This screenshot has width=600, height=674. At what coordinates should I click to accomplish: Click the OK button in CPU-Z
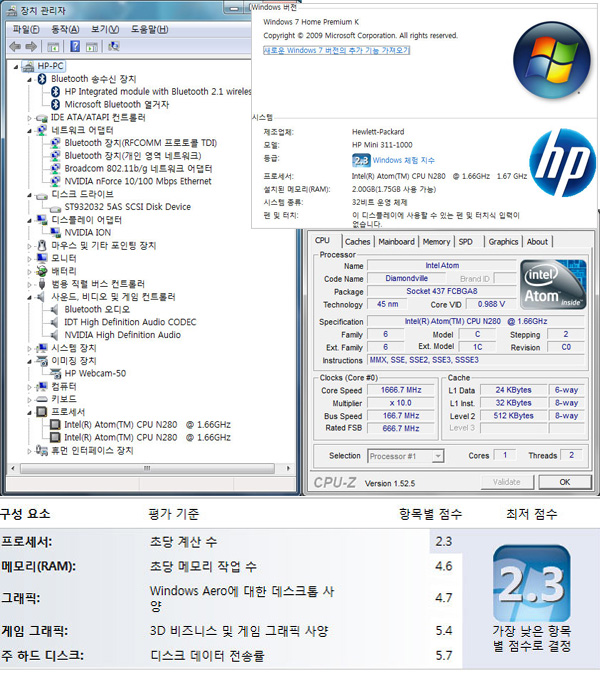coord(565,482)
